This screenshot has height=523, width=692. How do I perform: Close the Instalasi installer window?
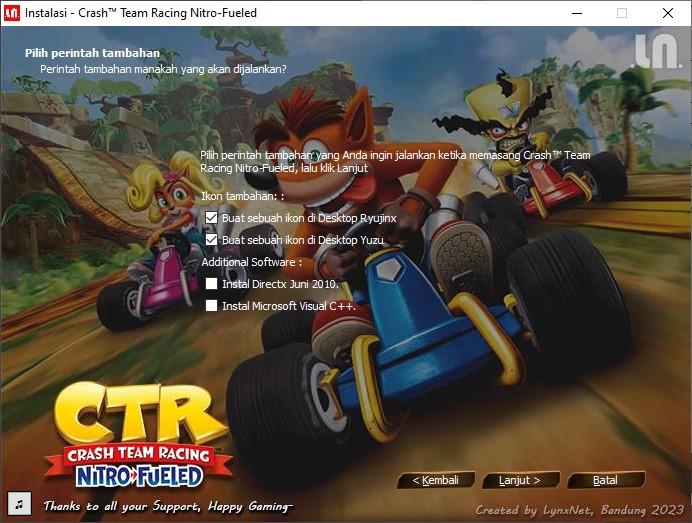pyautogui.click(x=668, y=13)
